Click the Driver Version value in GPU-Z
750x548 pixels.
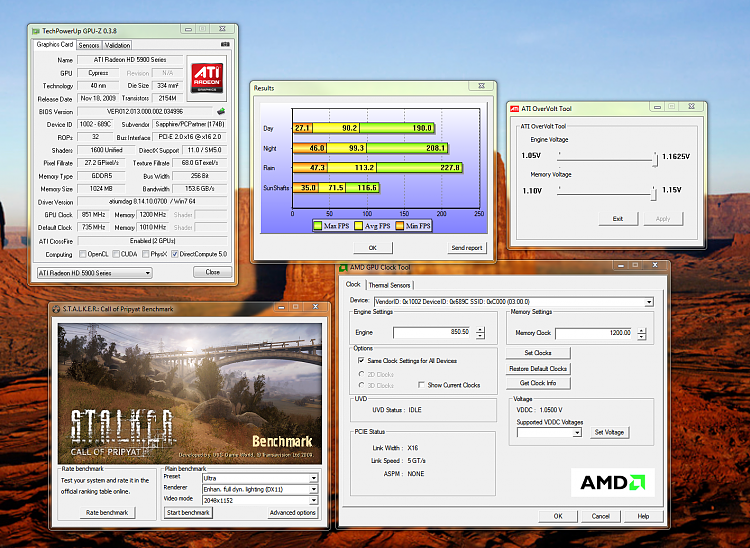(x=152, y=201)
